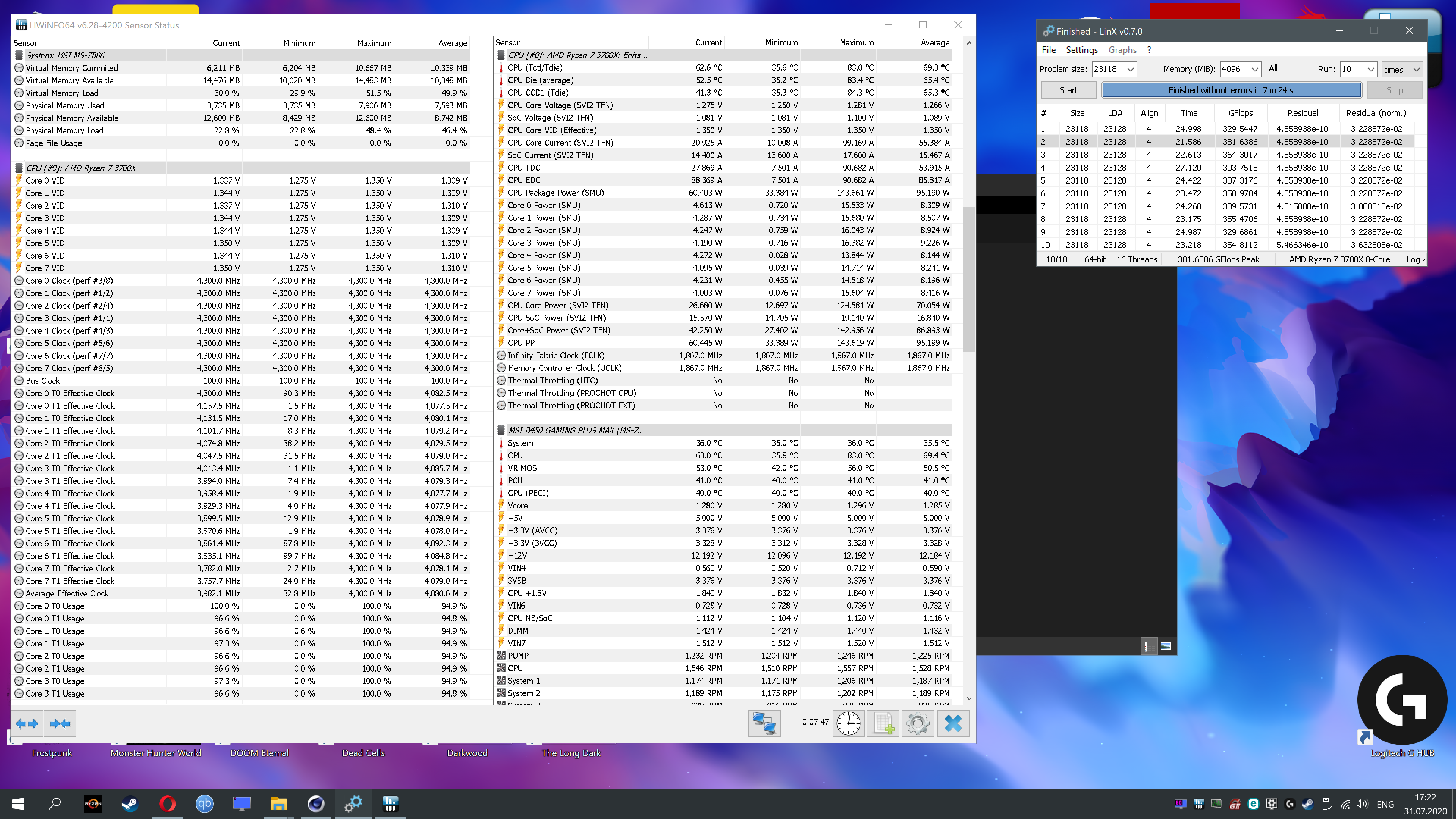Viewport: 1456px width, 819px height.
Task: Open Steam from the taskbar
Action: [x=130, y=803]
